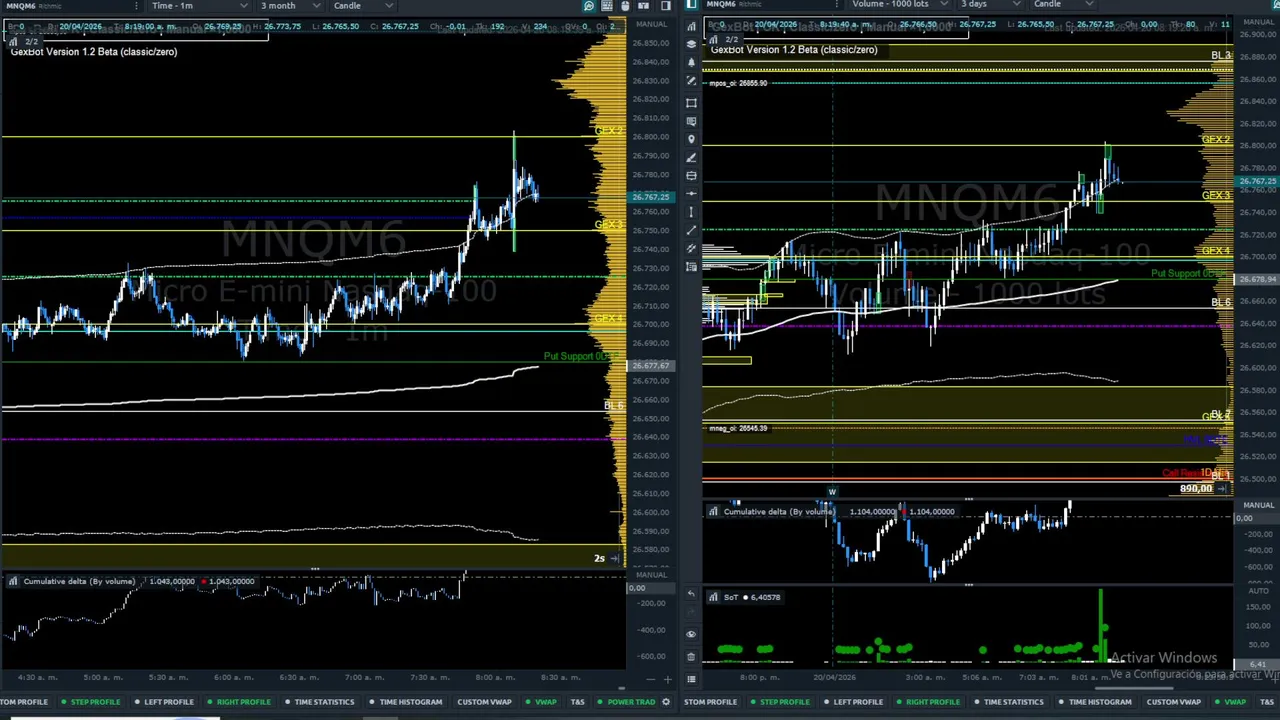This screenshot has height=720, width=1280.
Task: Click the right chart panel icon at the top-left corner
Action: 691,5
